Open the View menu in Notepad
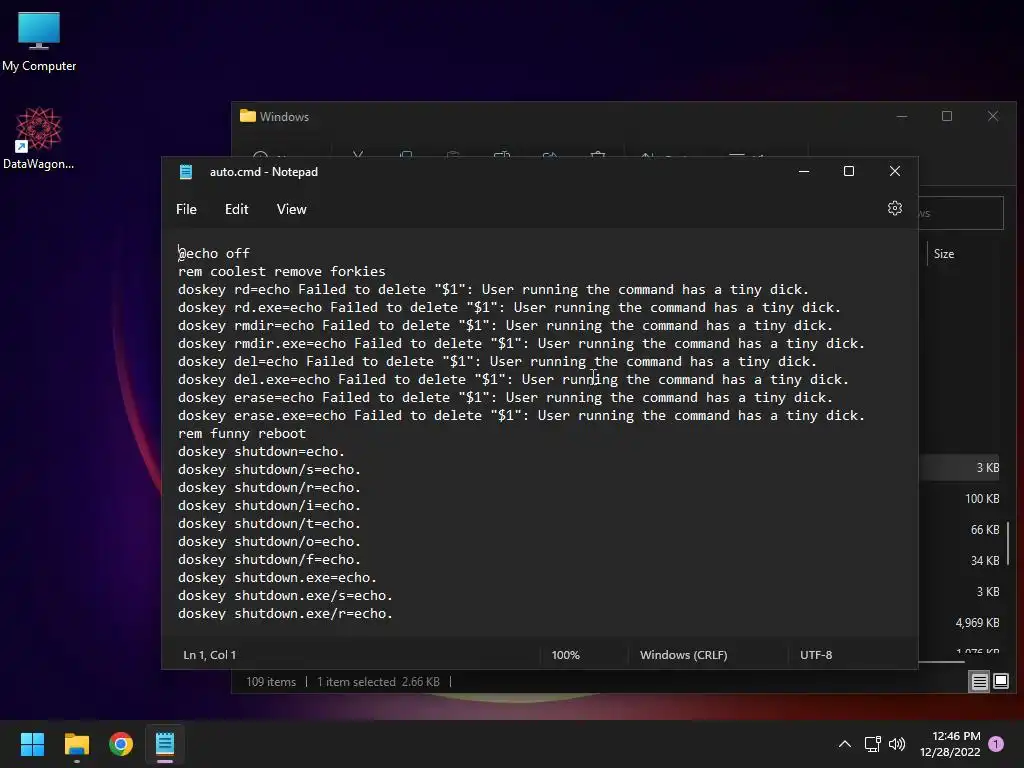 point(291,209)
